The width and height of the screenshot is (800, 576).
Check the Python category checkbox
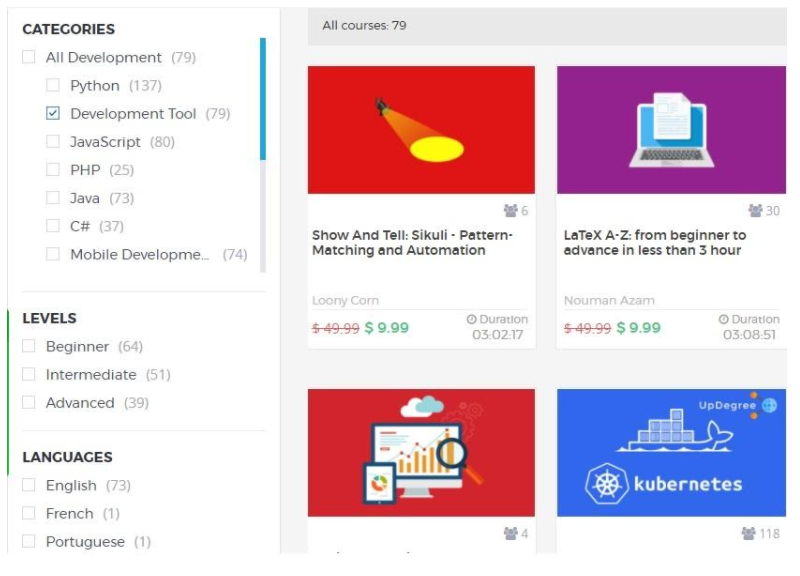click(53, 86)
